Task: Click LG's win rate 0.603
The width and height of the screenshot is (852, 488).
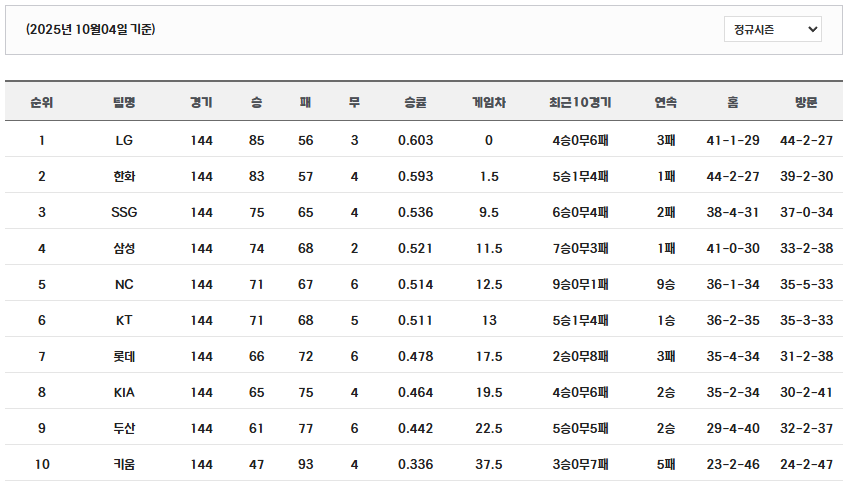Action: (415, 140)
